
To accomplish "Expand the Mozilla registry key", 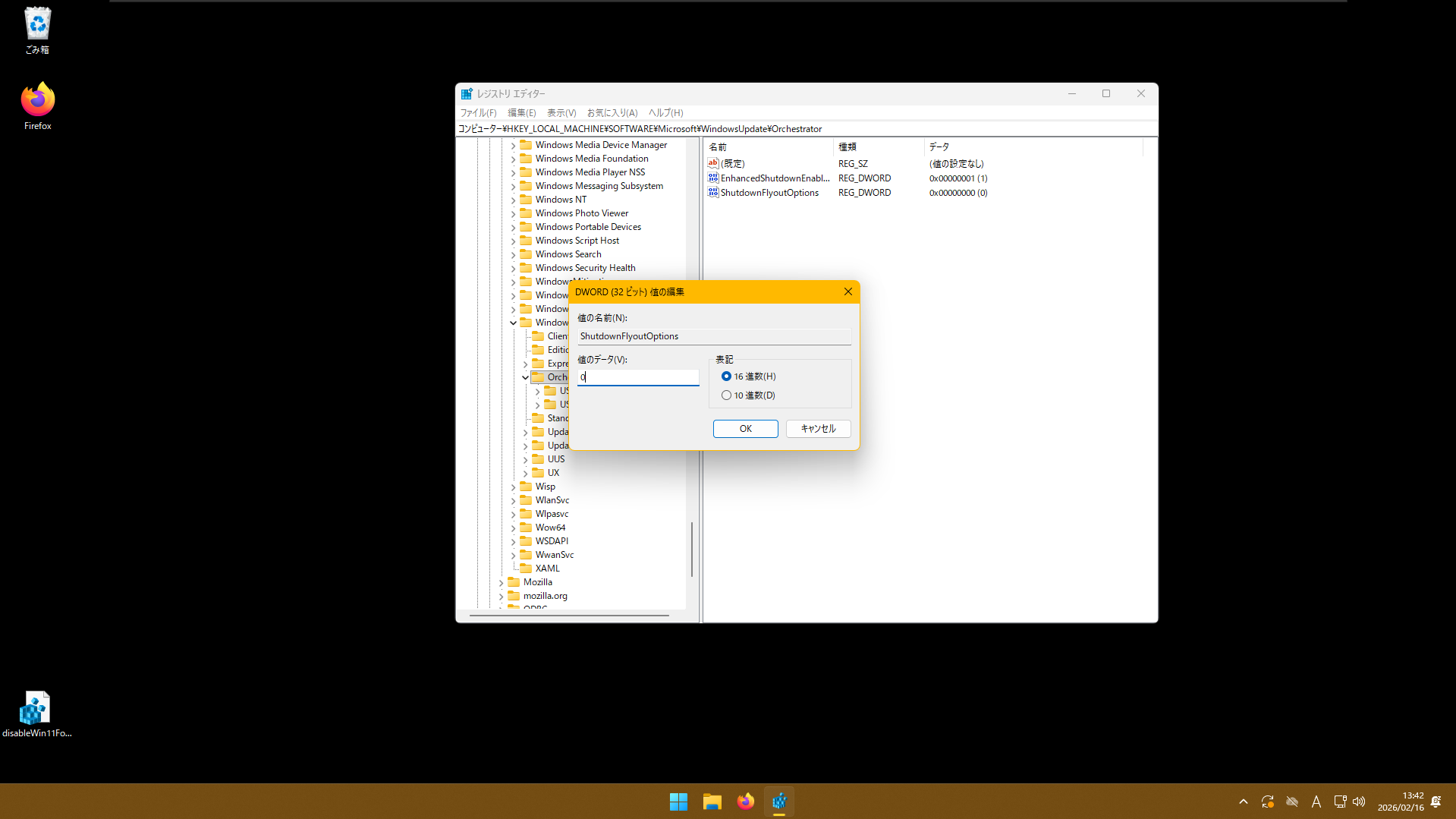I will [502, 581].
